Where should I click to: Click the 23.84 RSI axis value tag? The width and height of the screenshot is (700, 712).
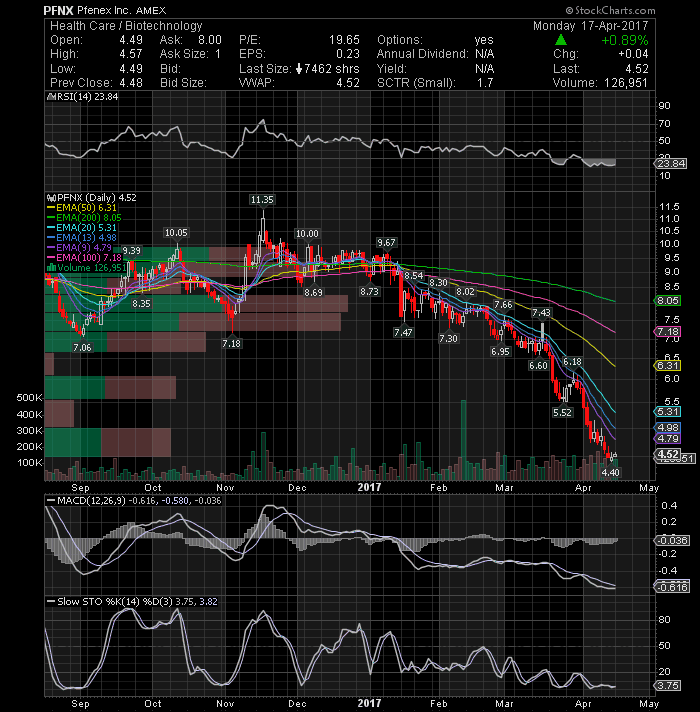[670, 163]
